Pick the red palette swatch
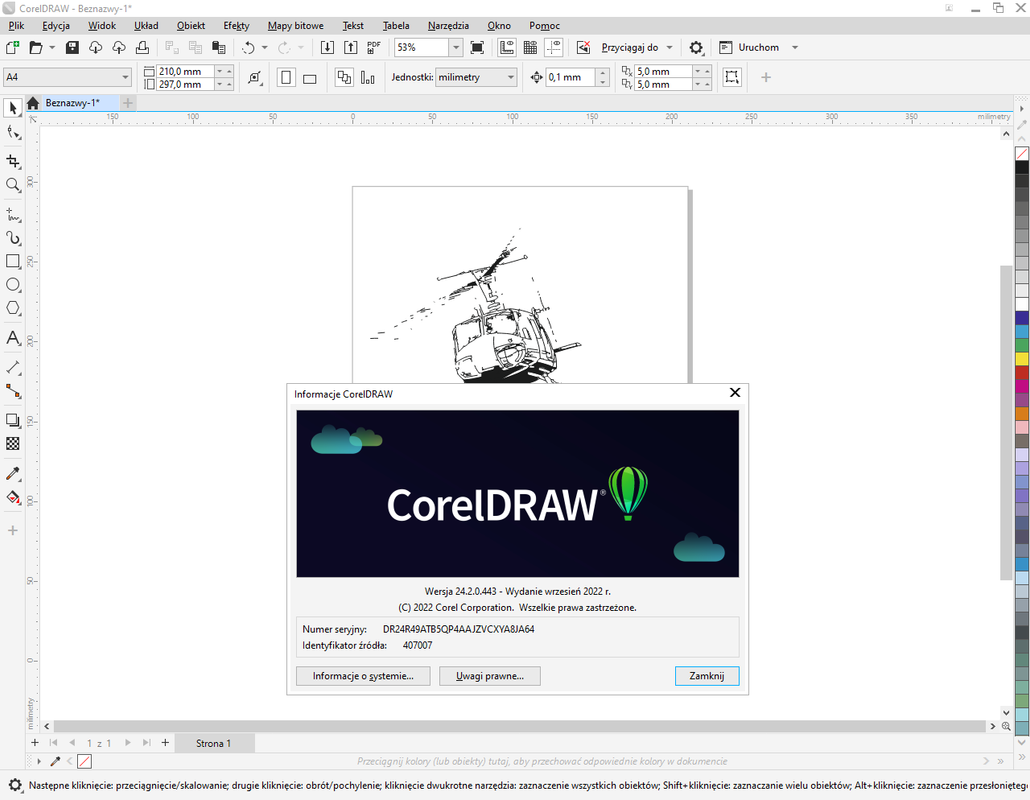The width and height of the screenshot is (1030, 800). point(1021,372)
